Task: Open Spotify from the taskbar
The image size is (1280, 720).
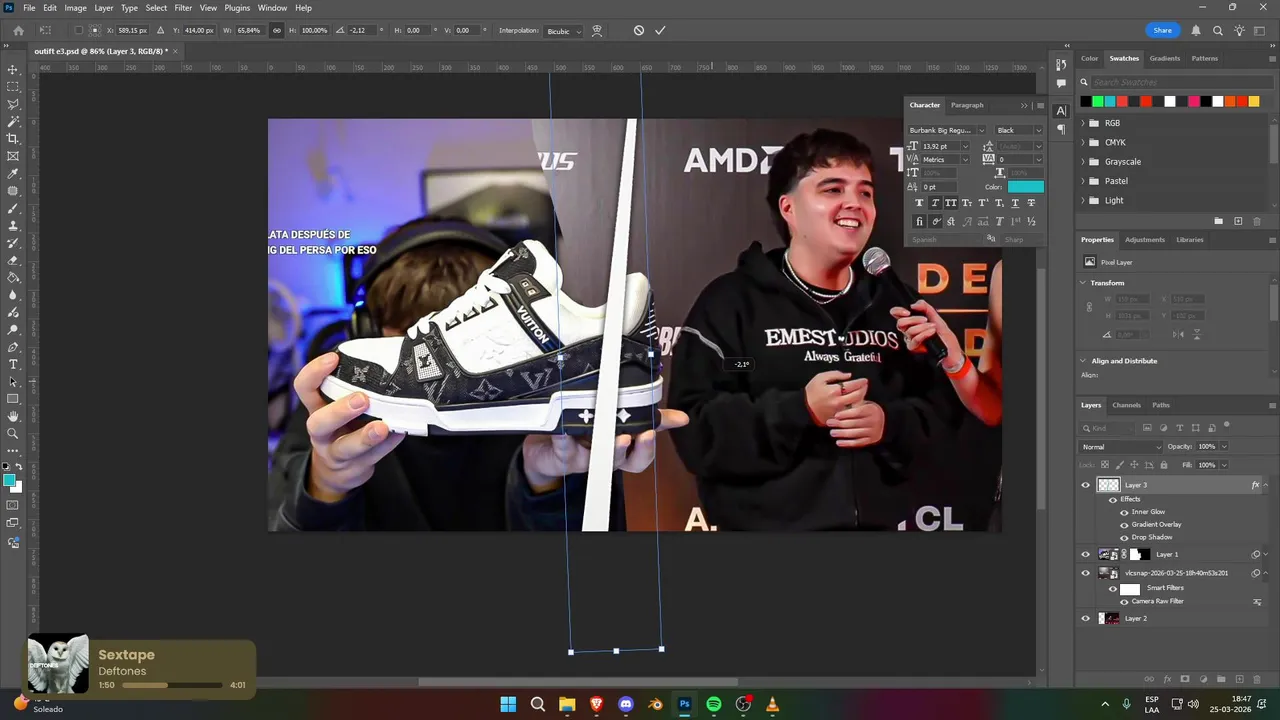Action: (x=713, y=704)
